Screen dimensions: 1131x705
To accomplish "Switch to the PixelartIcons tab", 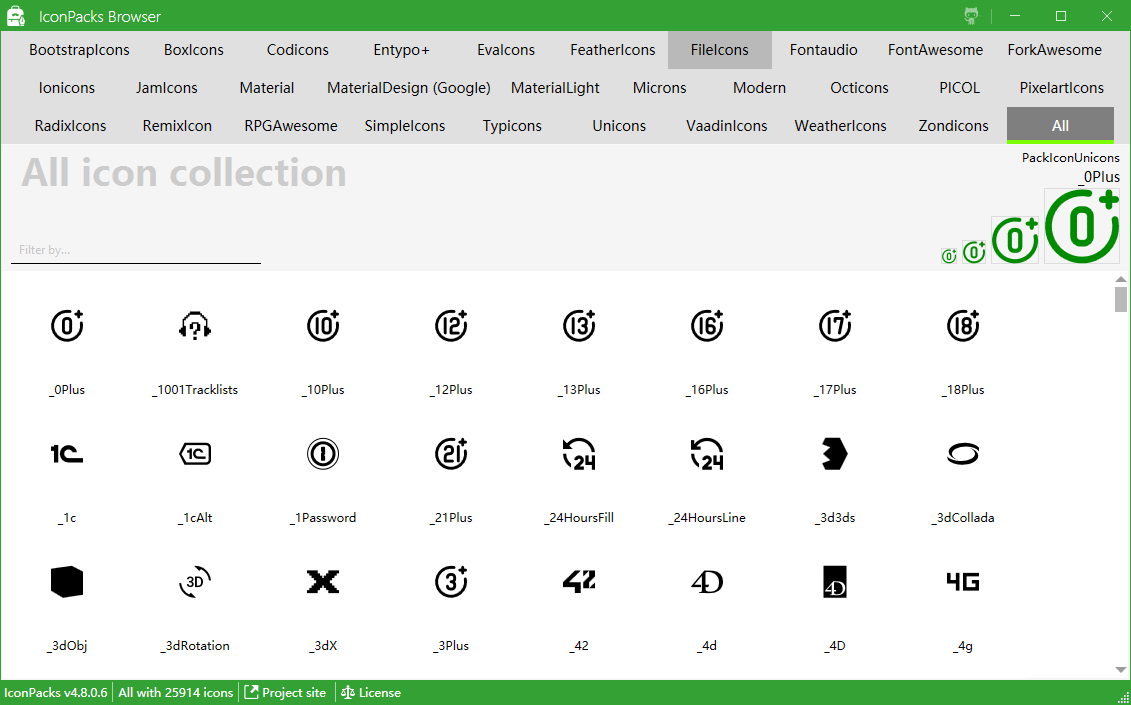I will coord(1061,88).
